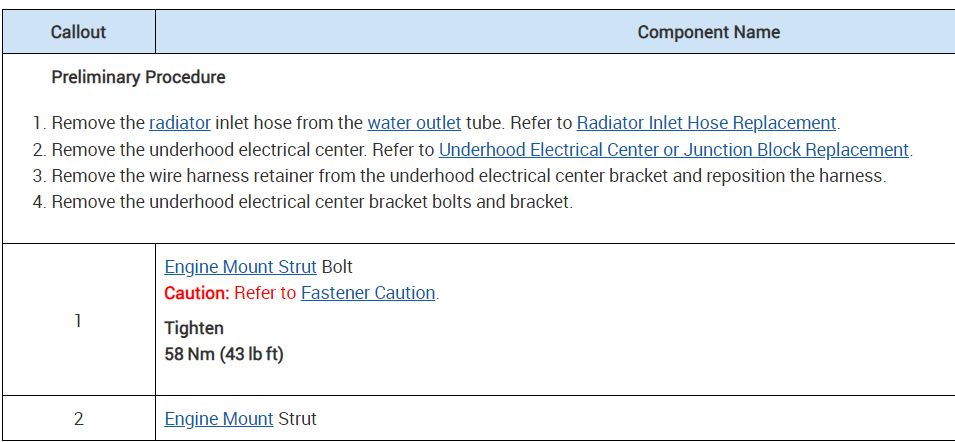Image resolution: width=955 pixels, height=442 pixels.
Task: Click the bold "Tighten" label
Action: (194, 328)
